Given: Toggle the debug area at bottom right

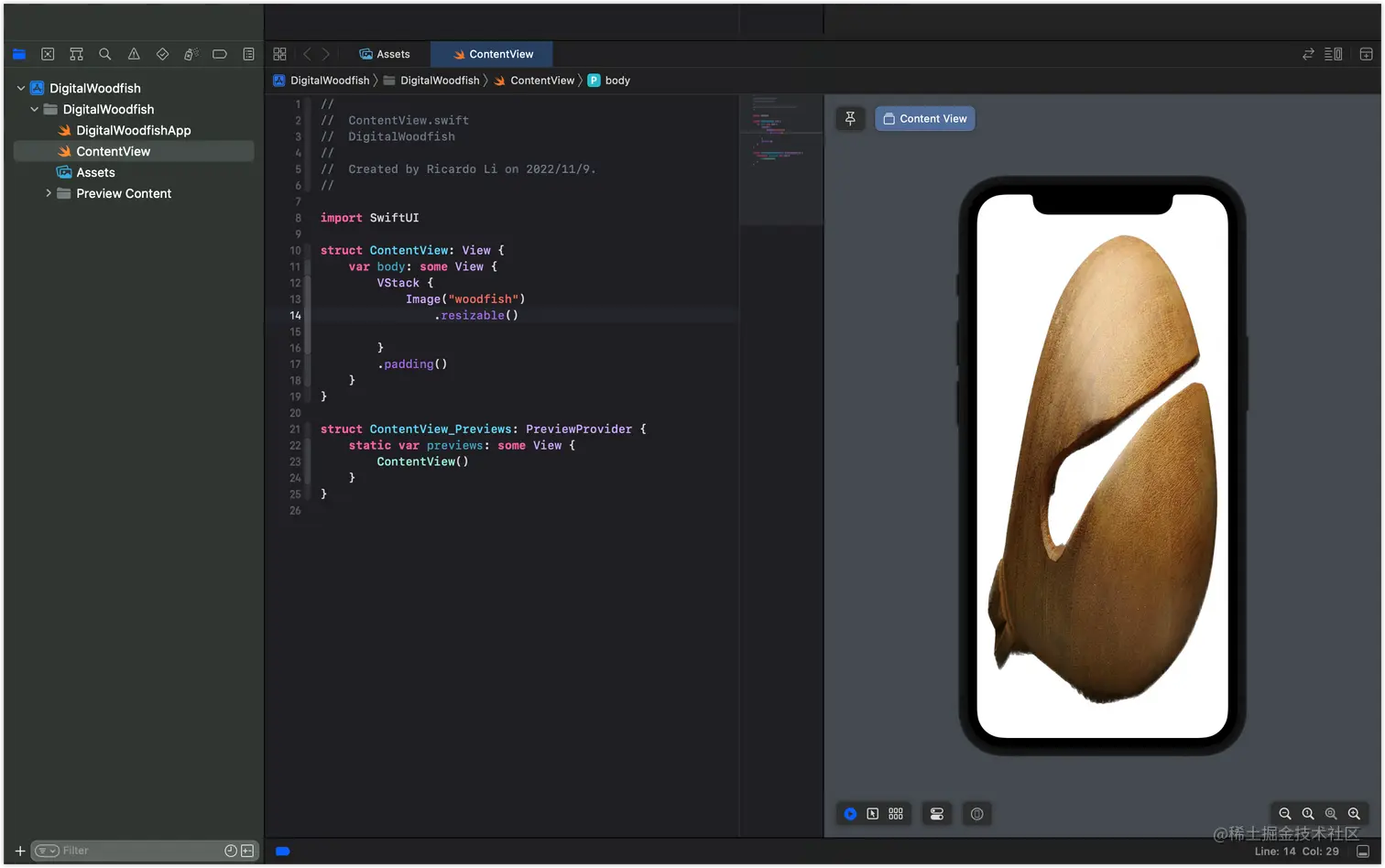Looking at the screenshot, I should point(1363,852).
